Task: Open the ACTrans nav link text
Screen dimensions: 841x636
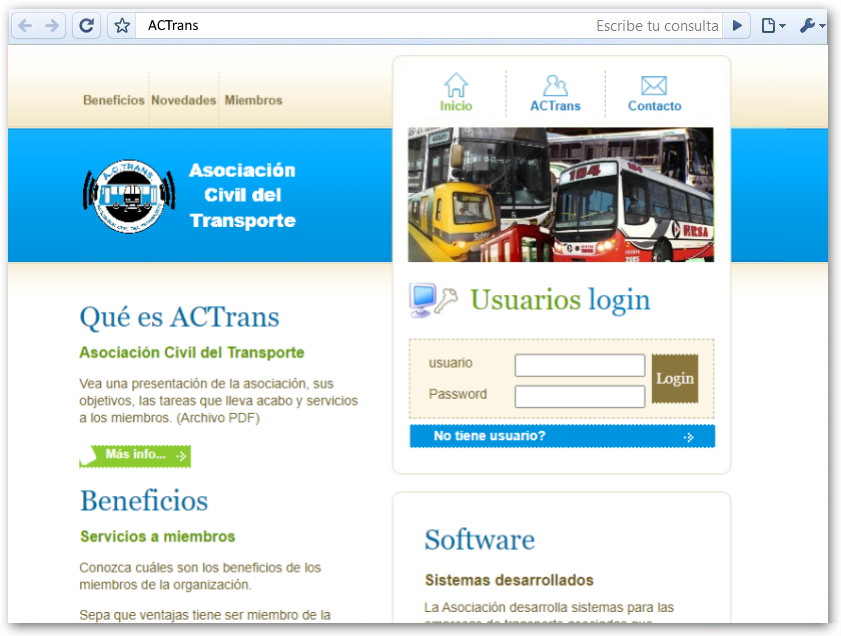Action: pyautogui.click(x=555, y=106)
